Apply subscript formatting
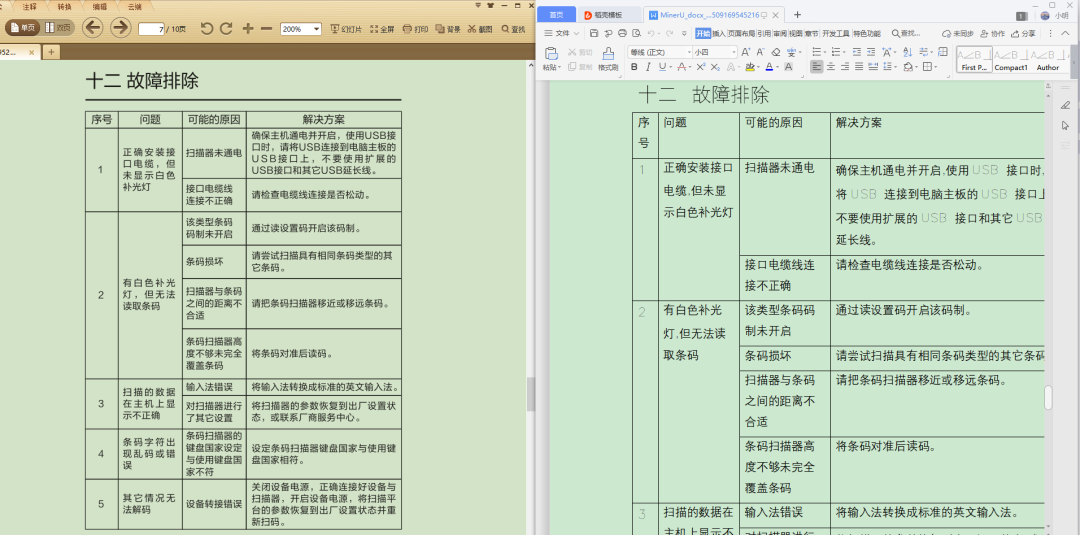 tap(716, 67)
